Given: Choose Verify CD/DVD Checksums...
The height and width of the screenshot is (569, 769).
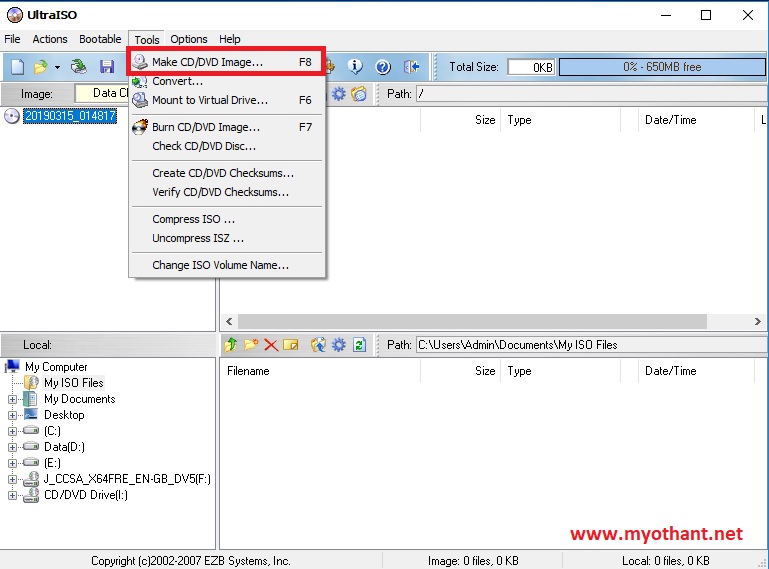Looking at the screenshot, I should (x=226, y=192).
